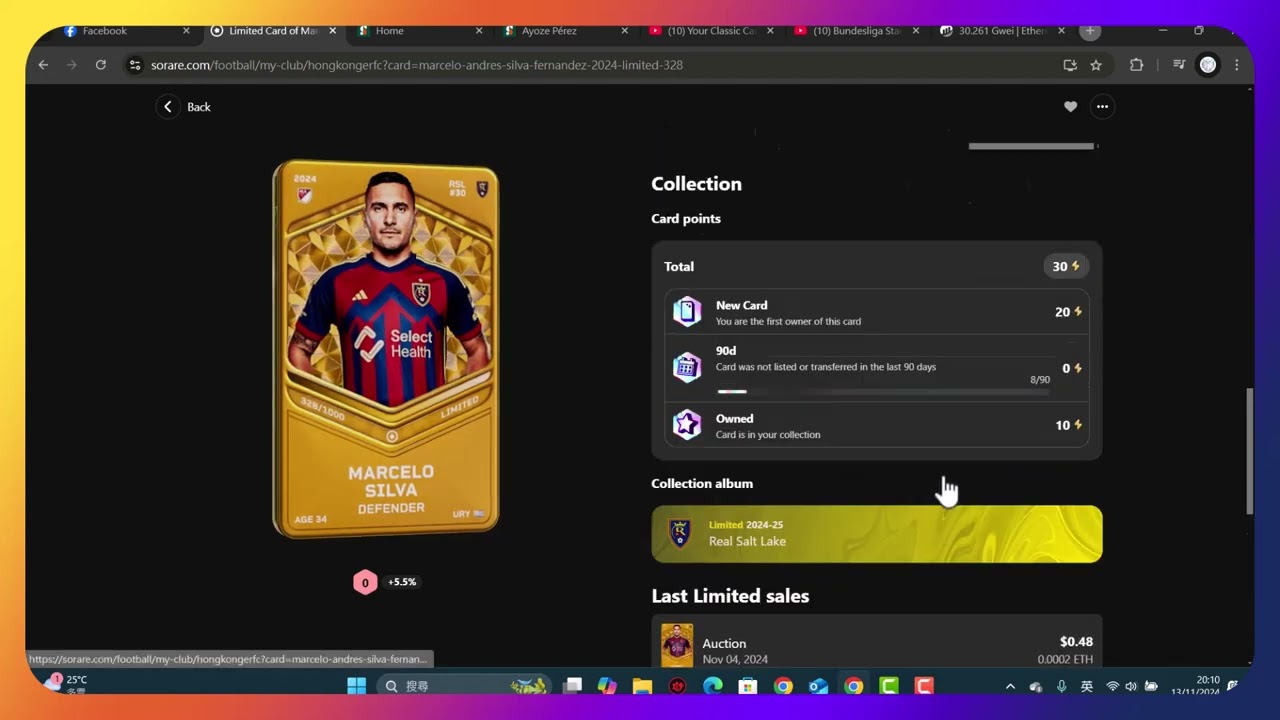Click the Marcelo Silva card image

(386, 349)
